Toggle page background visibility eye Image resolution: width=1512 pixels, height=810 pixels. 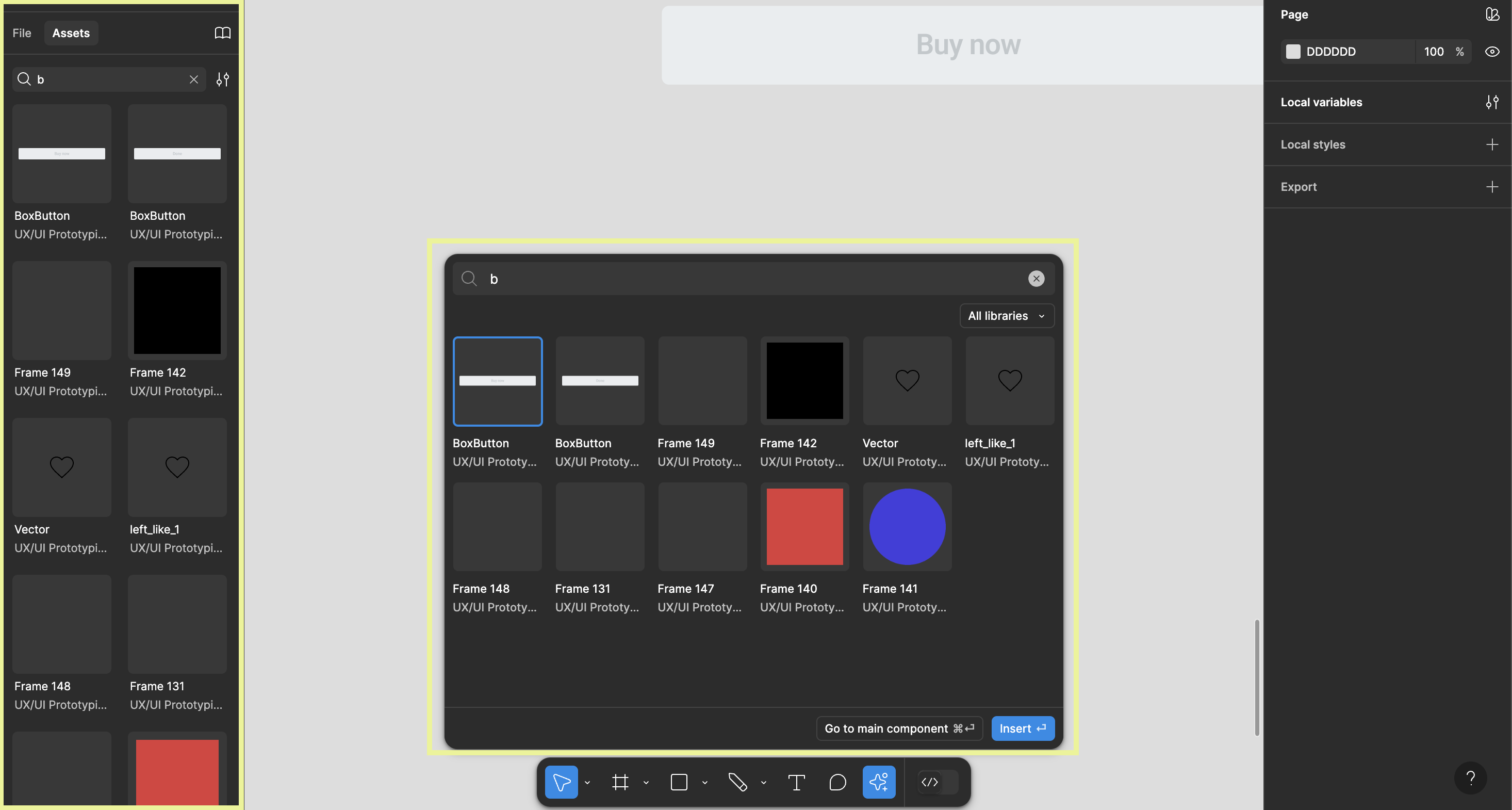1492,52
